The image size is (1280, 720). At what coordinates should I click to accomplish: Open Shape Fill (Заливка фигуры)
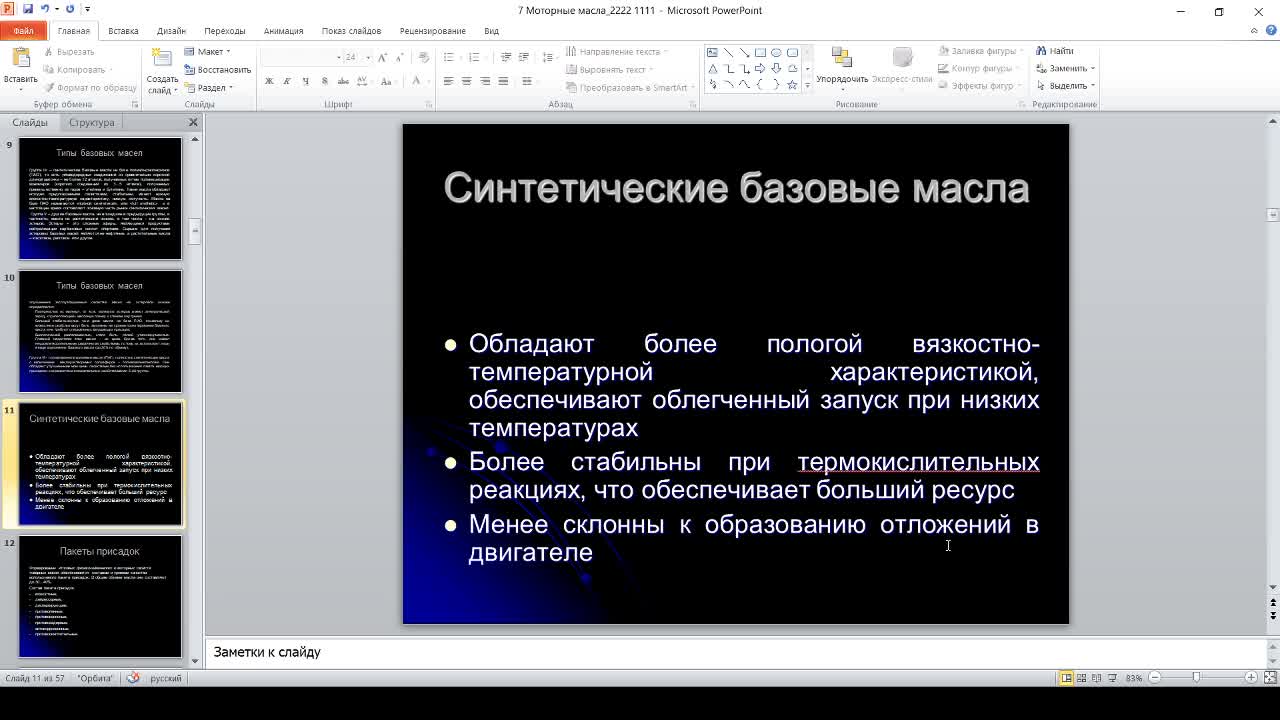point(982,51)
